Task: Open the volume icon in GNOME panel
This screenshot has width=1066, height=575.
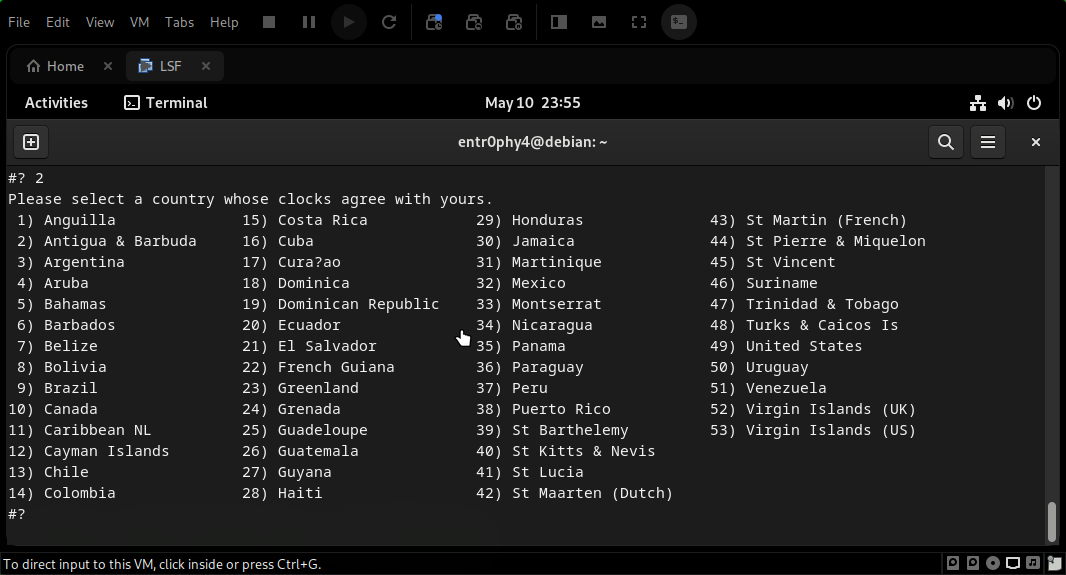Action: coord(1006,103)
